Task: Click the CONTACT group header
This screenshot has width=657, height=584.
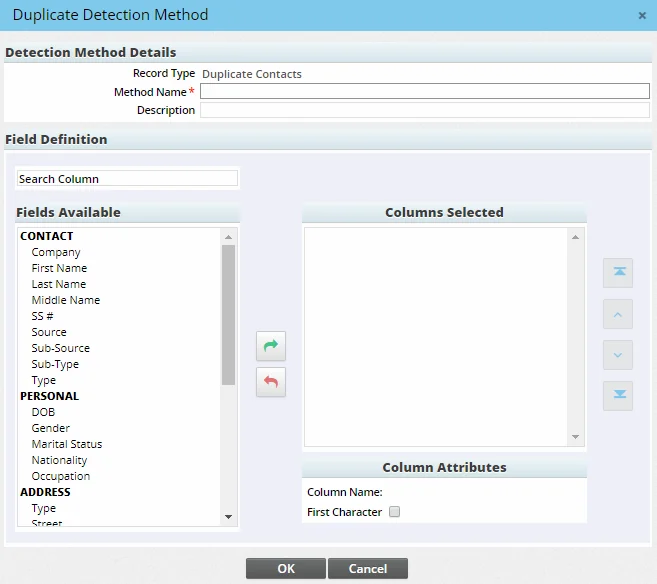Action: click(47, 236)
